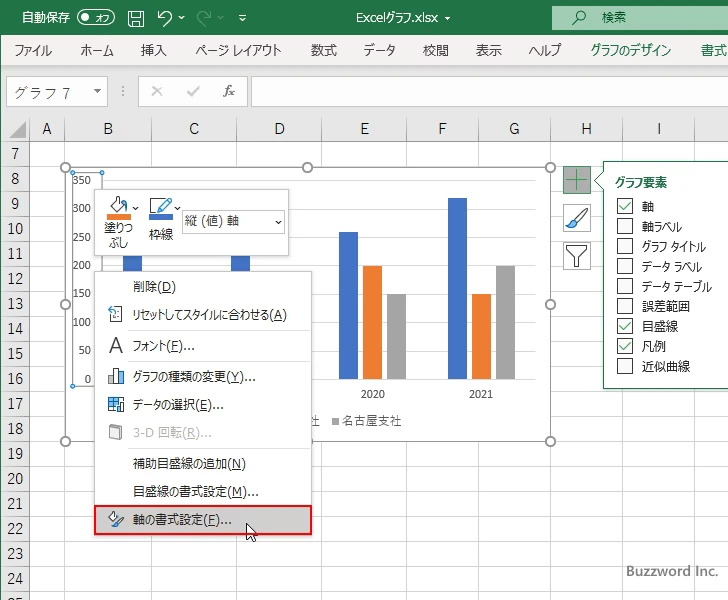
Task: Check the データ テーブル checkbox
Action: 624,286
